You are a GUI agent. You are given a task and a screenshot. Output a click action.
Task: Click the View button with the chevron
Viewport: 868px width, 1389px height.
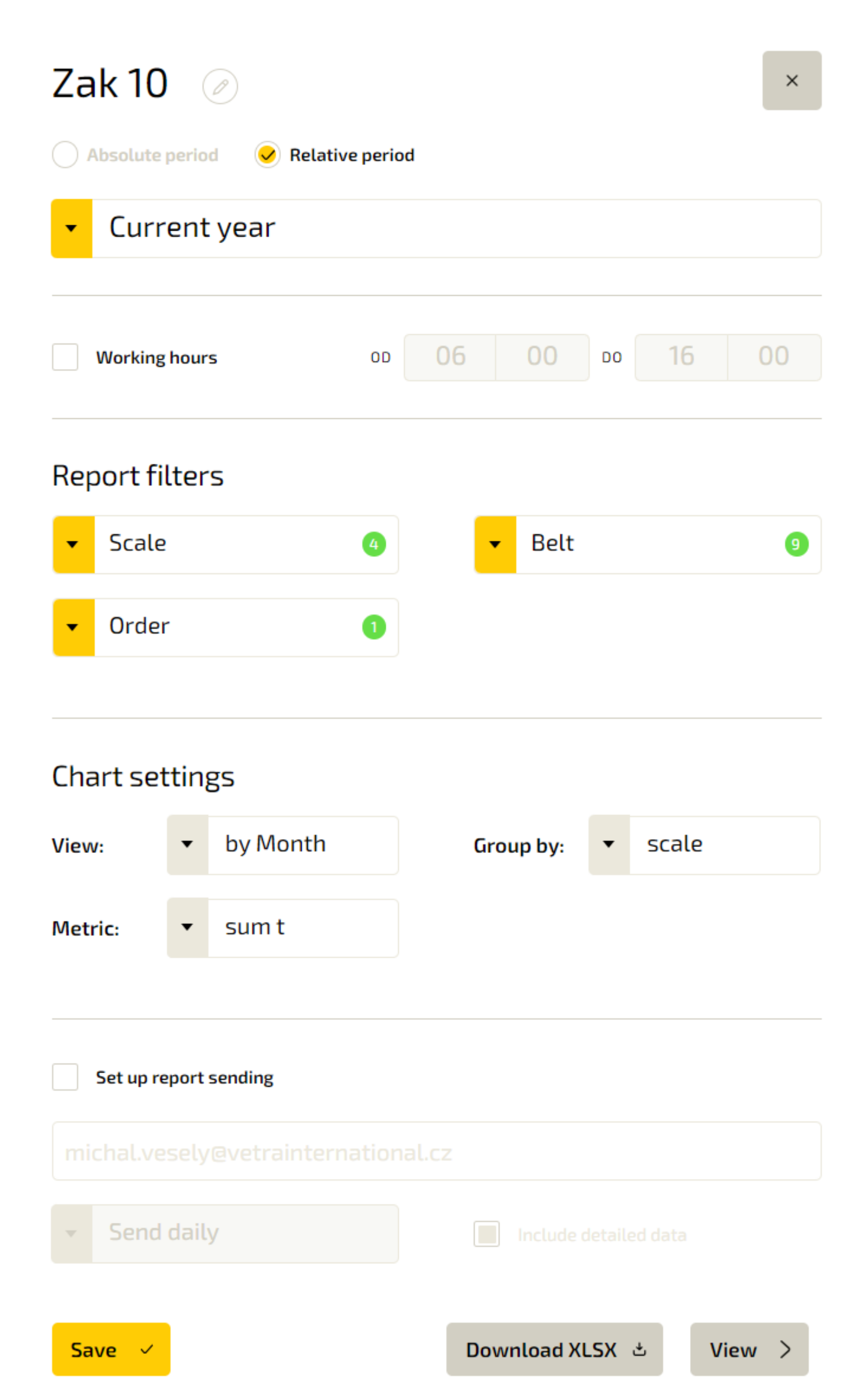[x=749, y=1349]
